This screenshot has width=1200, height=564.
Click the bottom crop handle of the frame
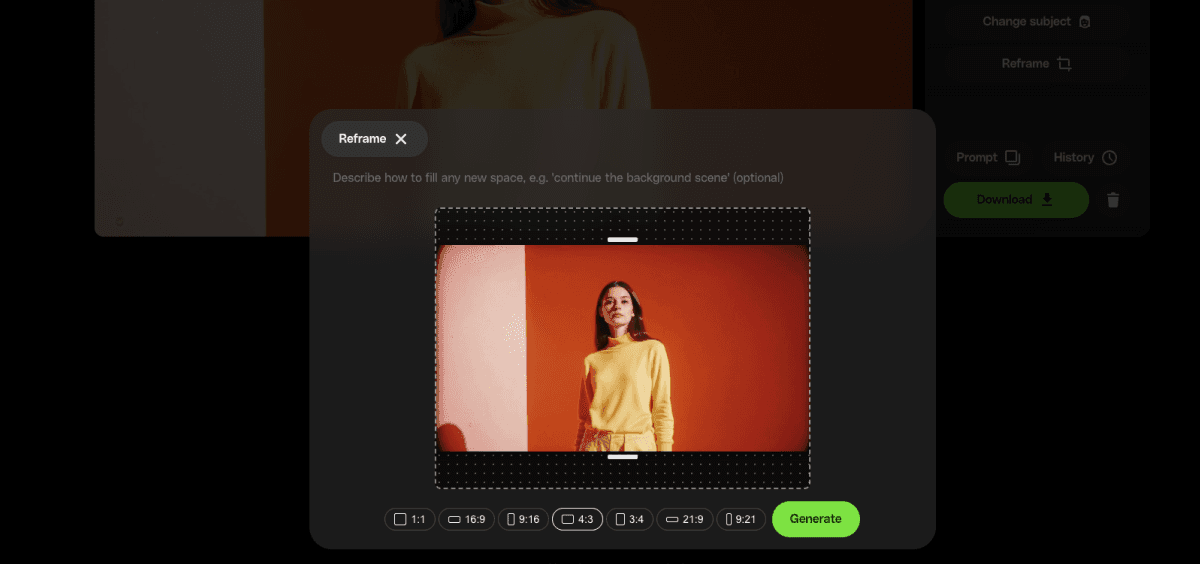[622, 457]
